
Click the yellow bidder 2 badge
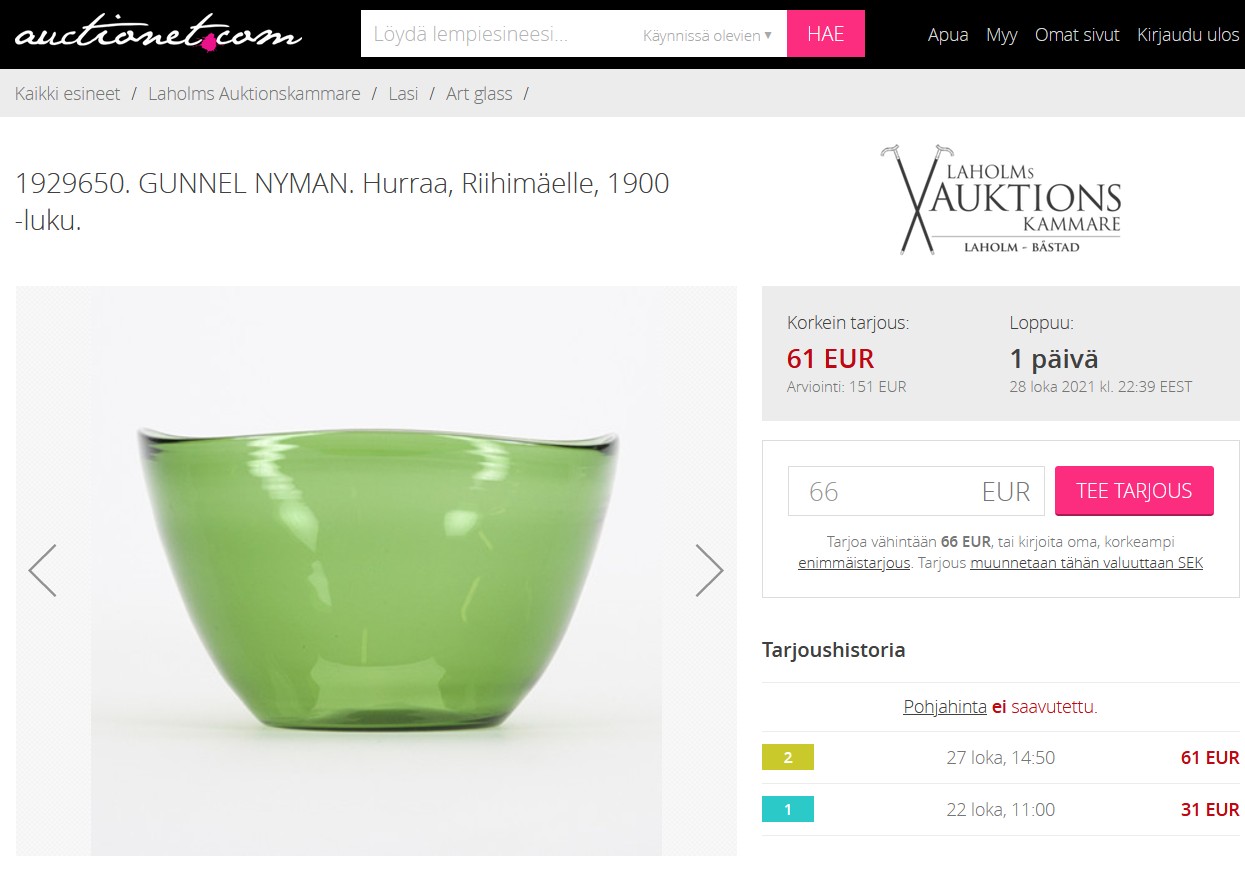click(788, 758)
